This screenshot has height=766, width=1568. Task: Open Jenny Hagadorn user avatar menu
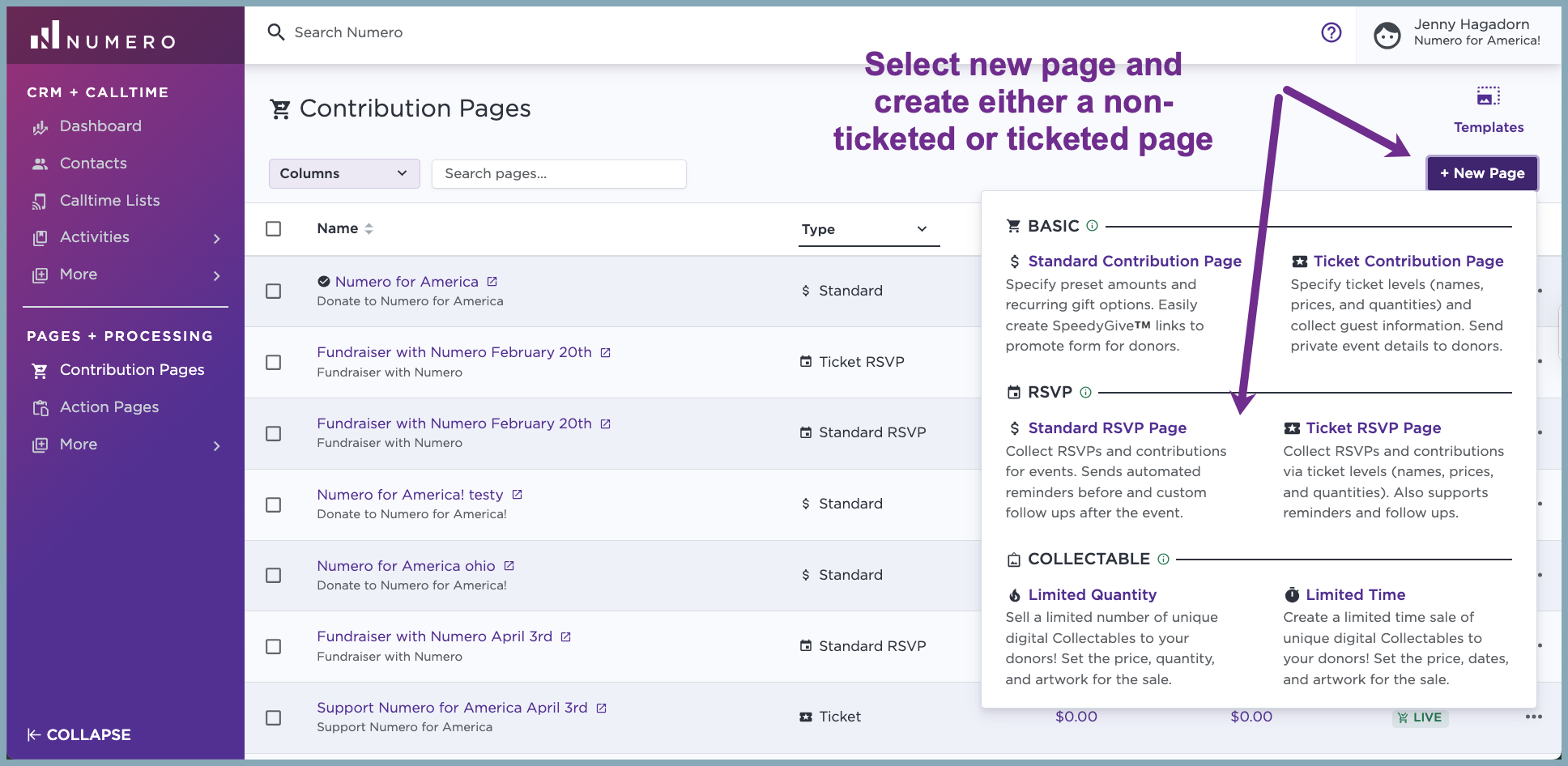tap(1387, 35)
